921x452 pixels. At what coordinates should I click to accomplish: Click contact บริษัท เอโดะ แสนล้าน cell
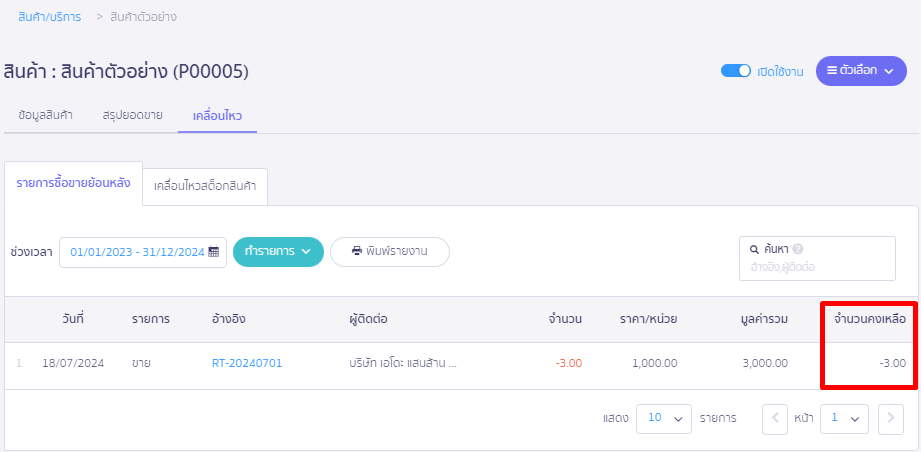tap(403, 363)
